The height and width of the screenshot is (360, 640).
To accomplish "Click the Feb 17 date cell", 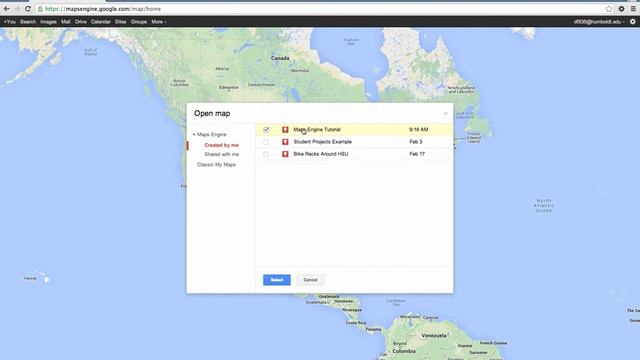I will pyautogui.click(x=417, y=154).
